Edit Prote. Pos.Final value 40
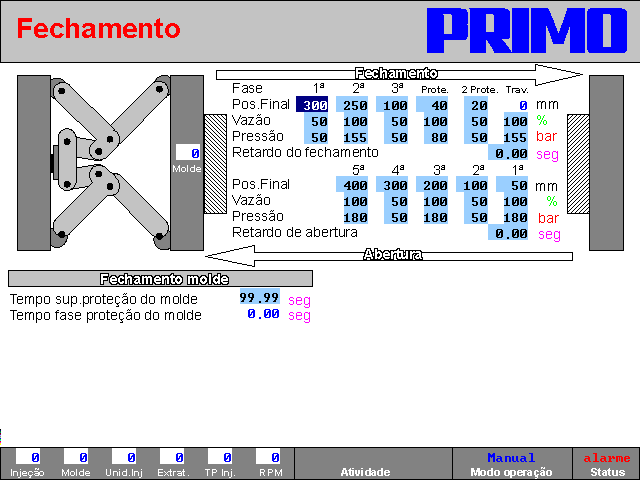Screen dimensions: 640x480 (x=432, y=104)
